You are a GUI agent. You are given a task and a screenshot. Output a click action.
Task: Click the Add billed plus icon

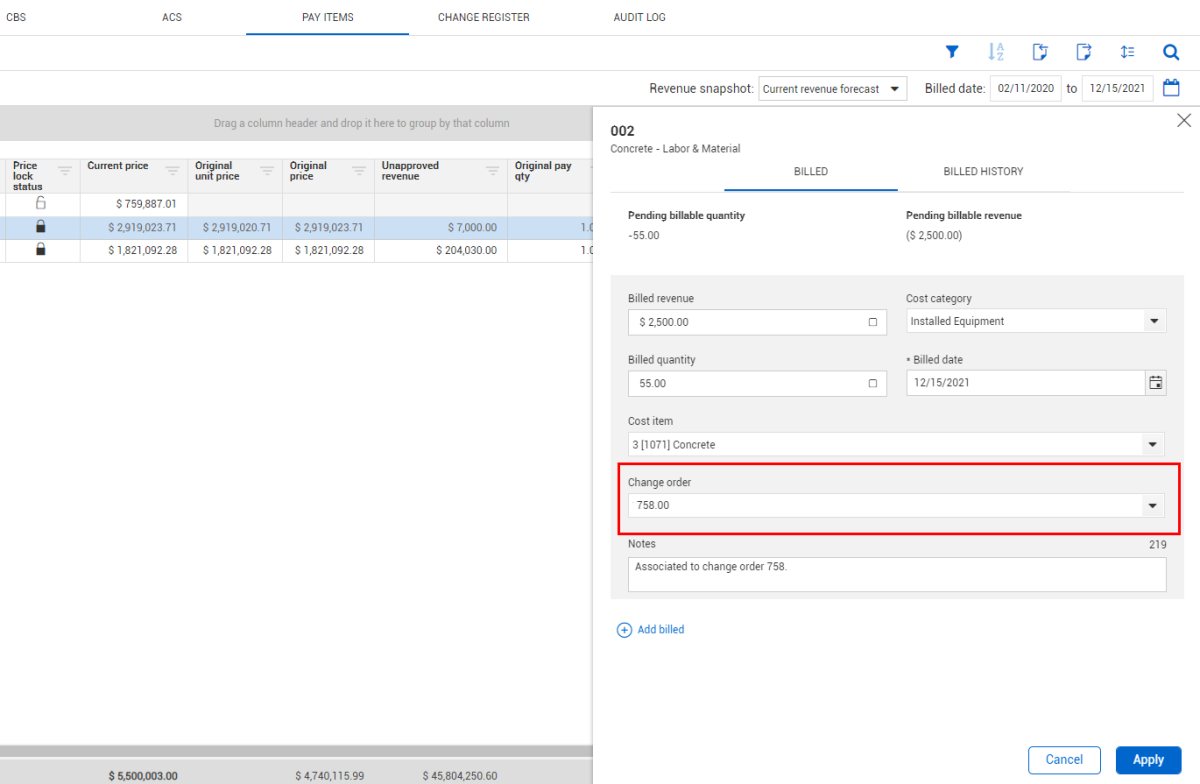pos(624,630)
